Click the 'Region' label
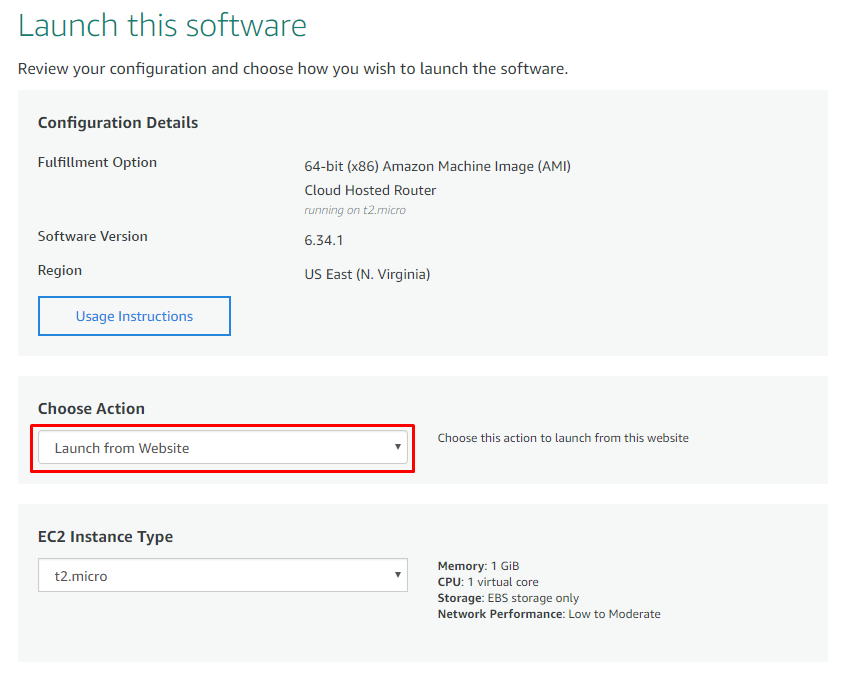The image size is (841, 675). [x=60, y=271]
